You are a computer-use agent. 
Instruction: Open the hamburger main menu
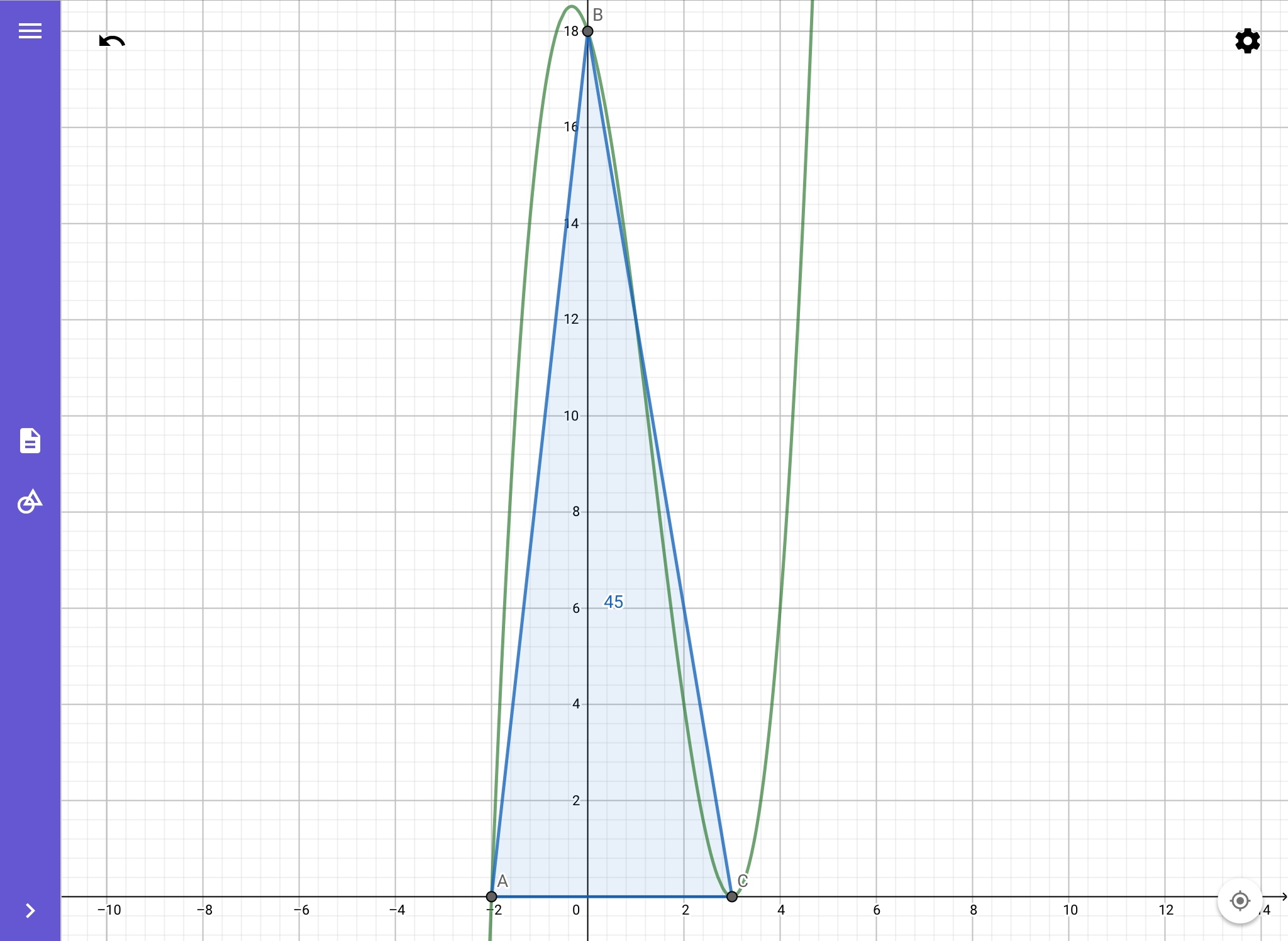pyautogui.click(x=30, y=31)
